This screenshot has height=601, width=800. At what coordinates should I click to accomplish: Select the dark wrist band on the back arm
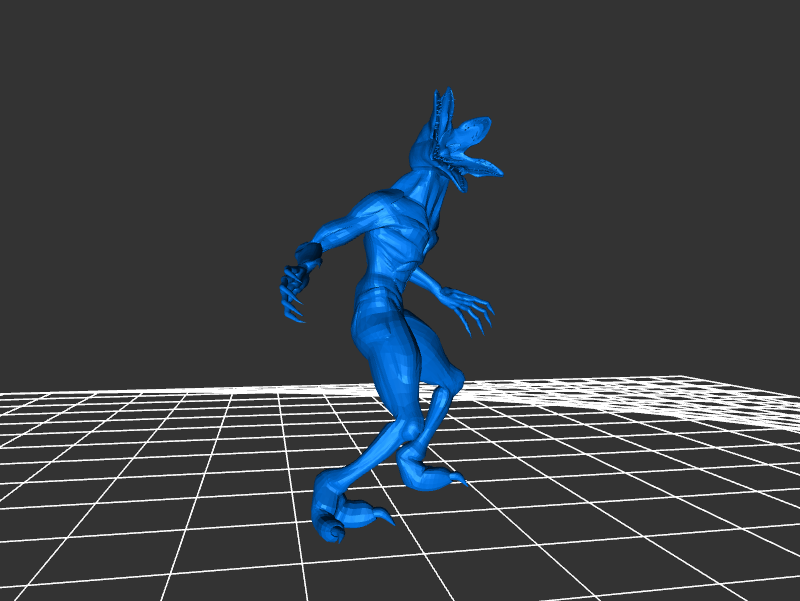coord(309,253)
